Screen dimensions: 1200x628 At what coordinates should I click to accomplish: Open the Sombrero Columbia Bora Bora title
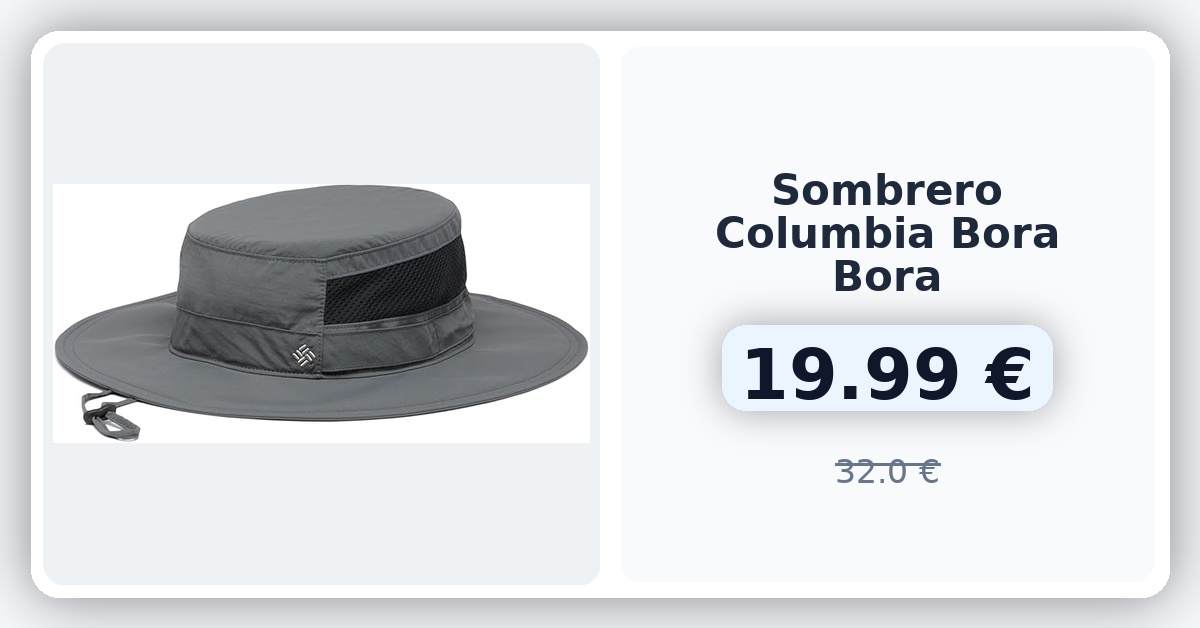coord(887,233)
